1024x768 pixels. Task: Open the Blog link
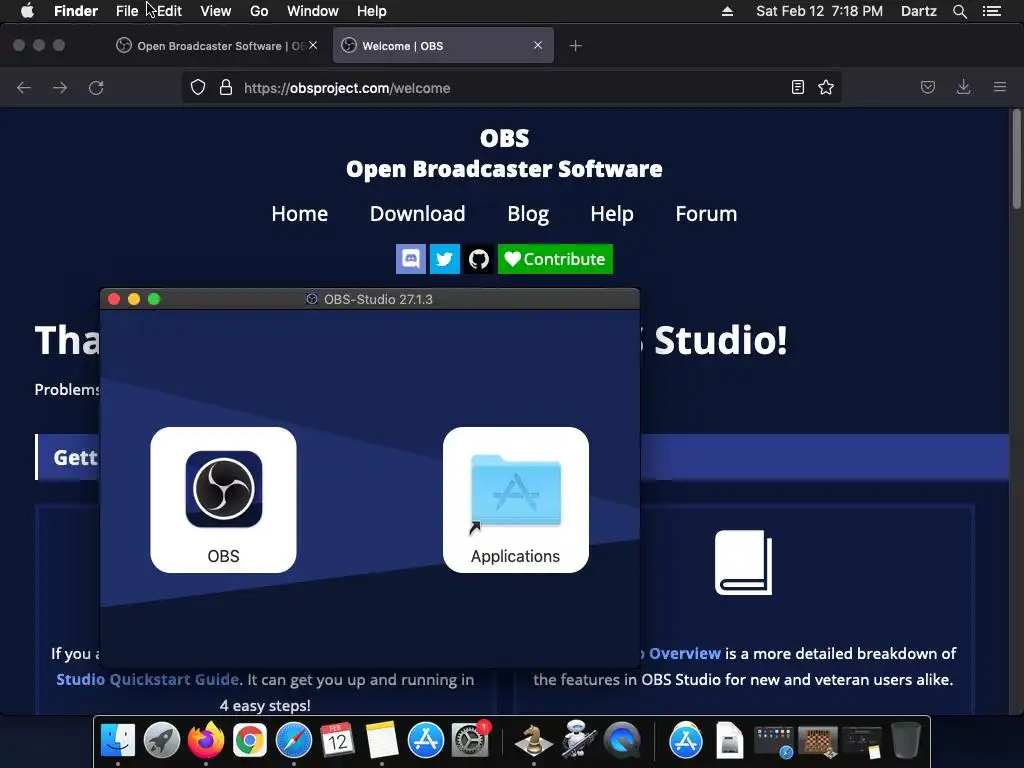pyautogui.click(x=528, y=214)
